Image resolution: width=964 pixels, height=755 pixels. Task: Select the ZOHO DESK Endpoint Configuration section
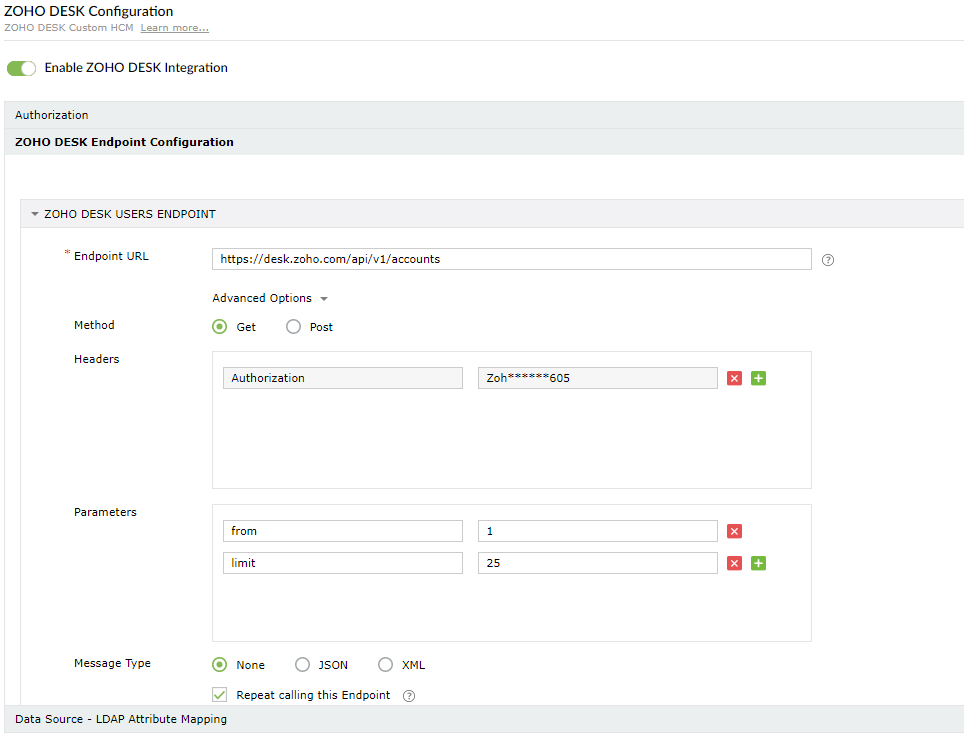[x=123, y=142]
